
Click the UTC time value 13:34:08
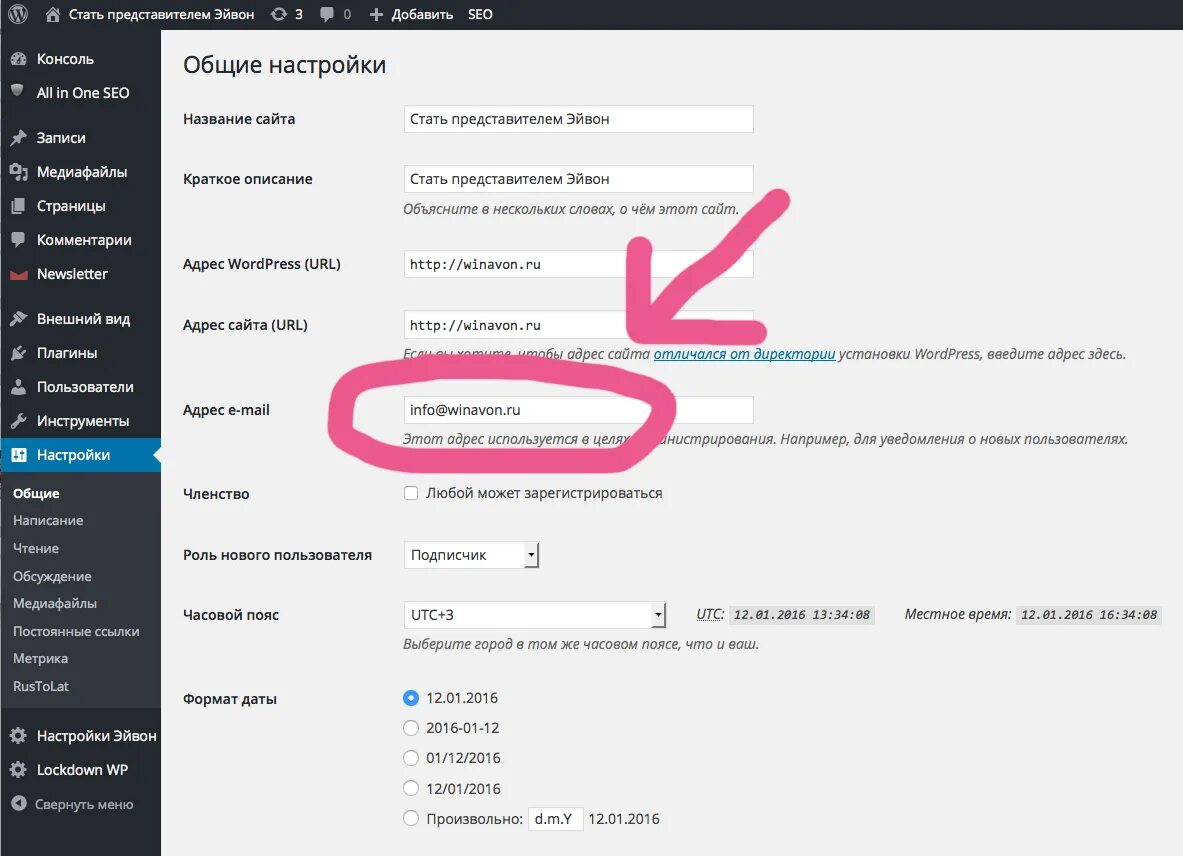click(x=802, y=615)
